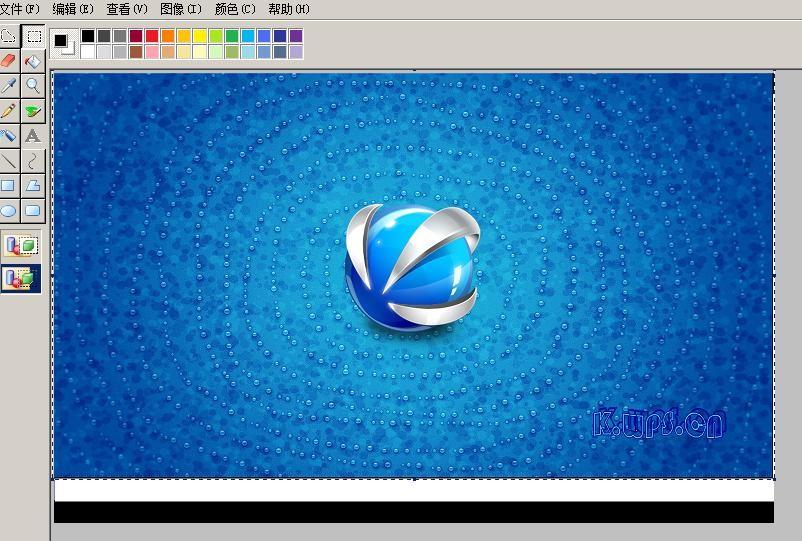Choose the straight Line tool
Image resolution: width=802 pixels, height=541 pixels.
(9, 161)
